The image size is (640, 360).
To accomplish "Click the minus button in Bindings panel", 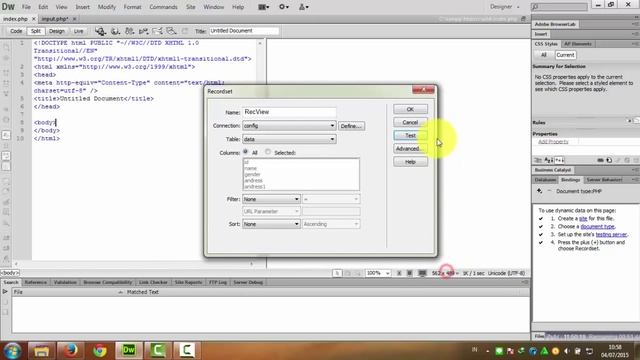I will point(549,191).
